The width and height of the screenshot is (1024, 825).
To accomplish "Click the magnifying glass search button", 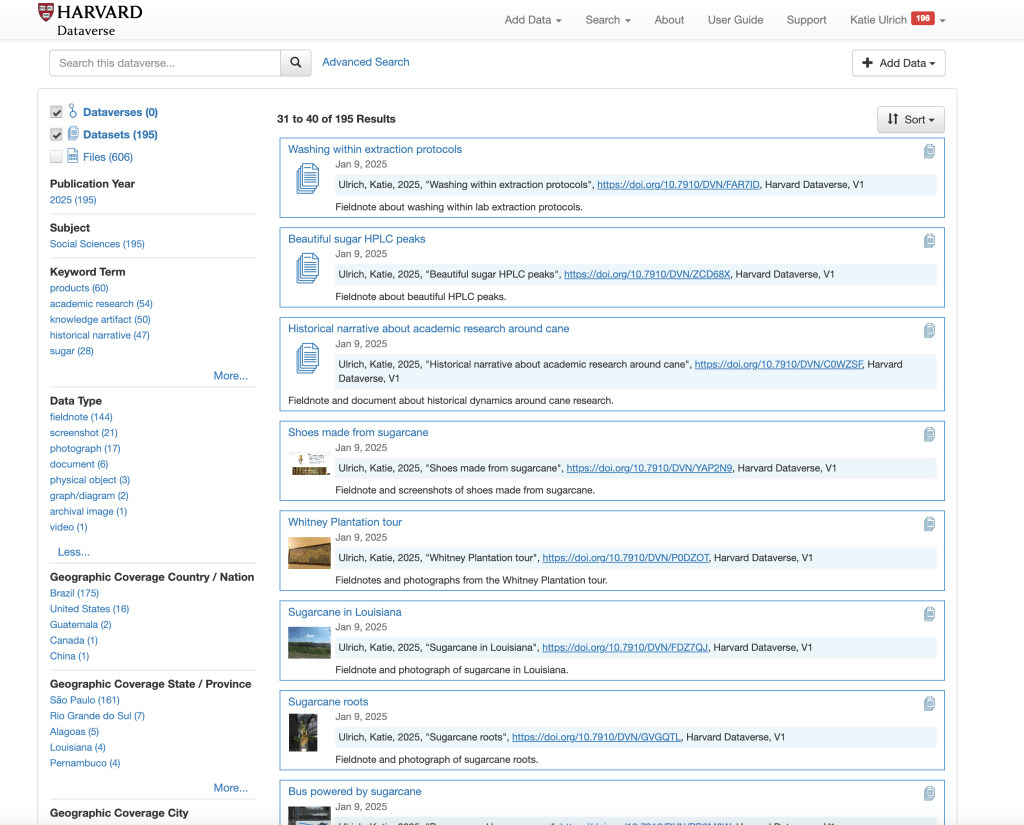I will (x=295, y=63).
